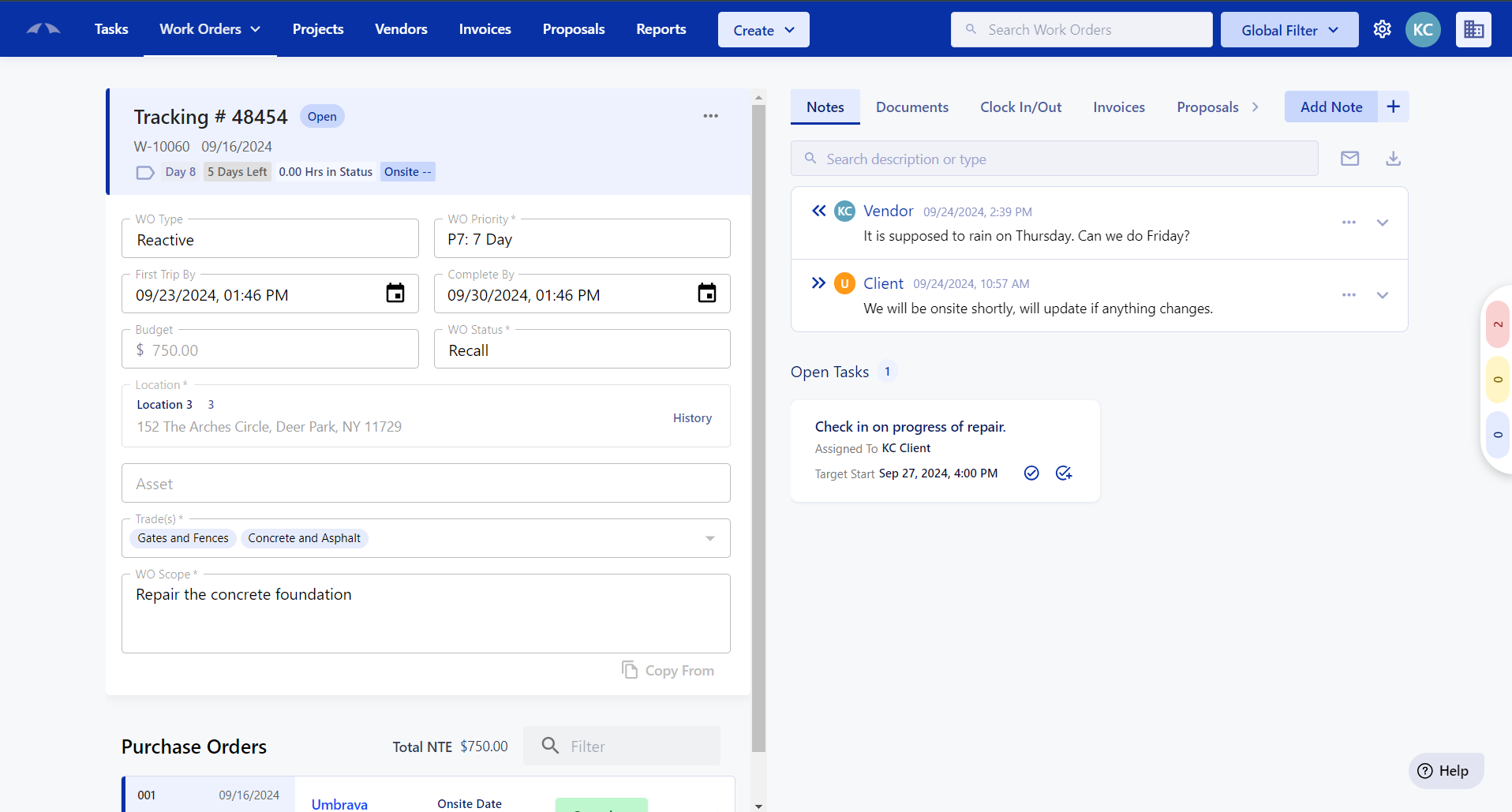Open the Global Filter dropdown
The image size is (1512, 812).
pos(1289,30)
